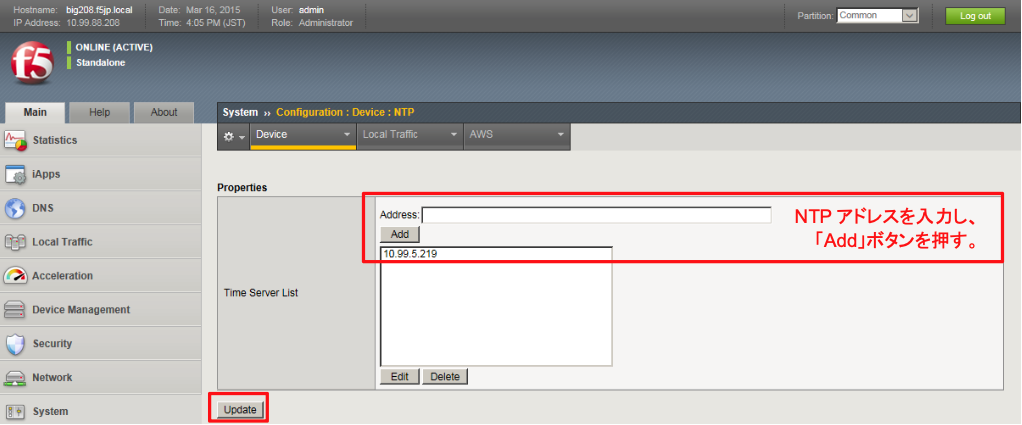
Task: Open the Network menu item
Action: pyautogui.click(x=100, y=377)
